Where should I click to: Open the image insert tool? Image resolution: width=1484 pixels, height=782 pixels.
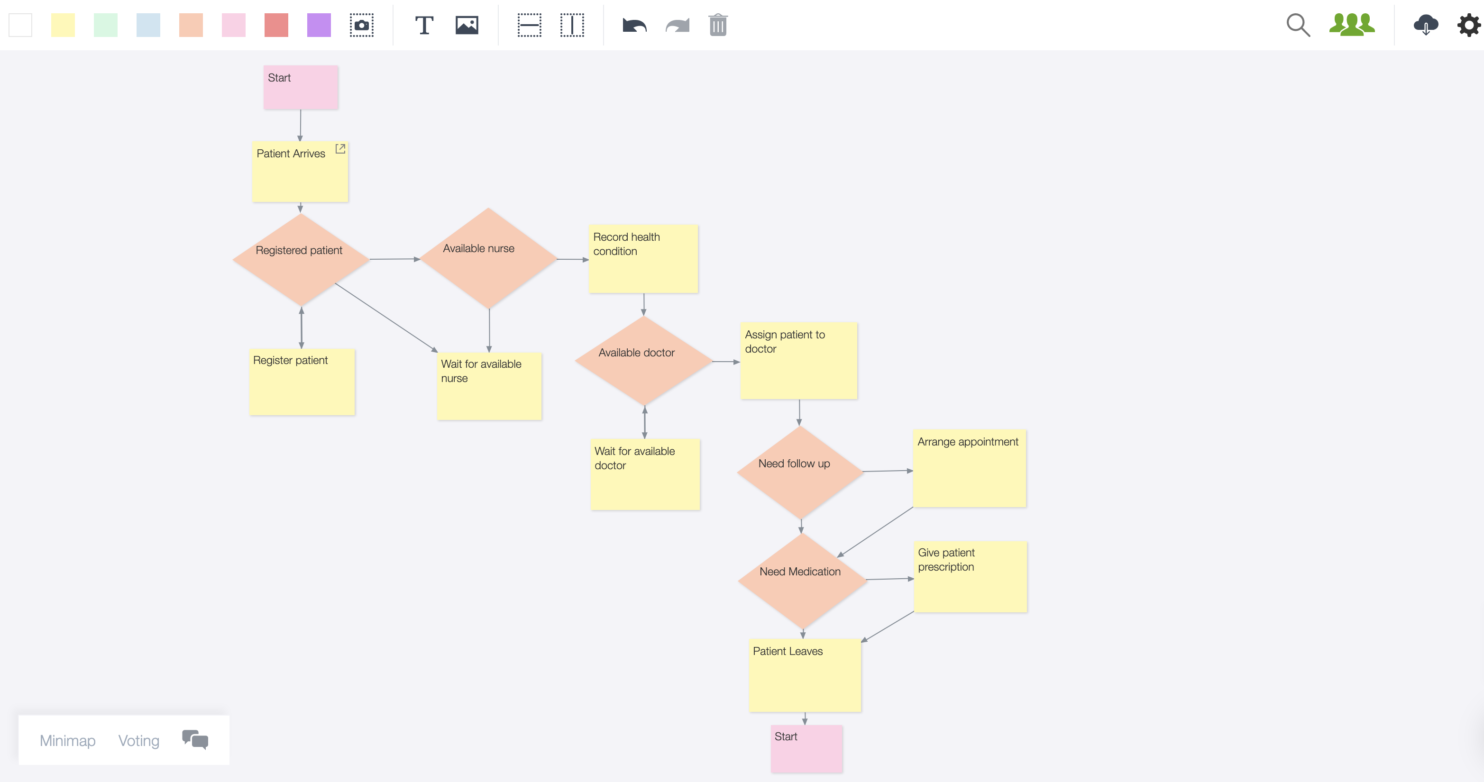(x=466, y=25)
